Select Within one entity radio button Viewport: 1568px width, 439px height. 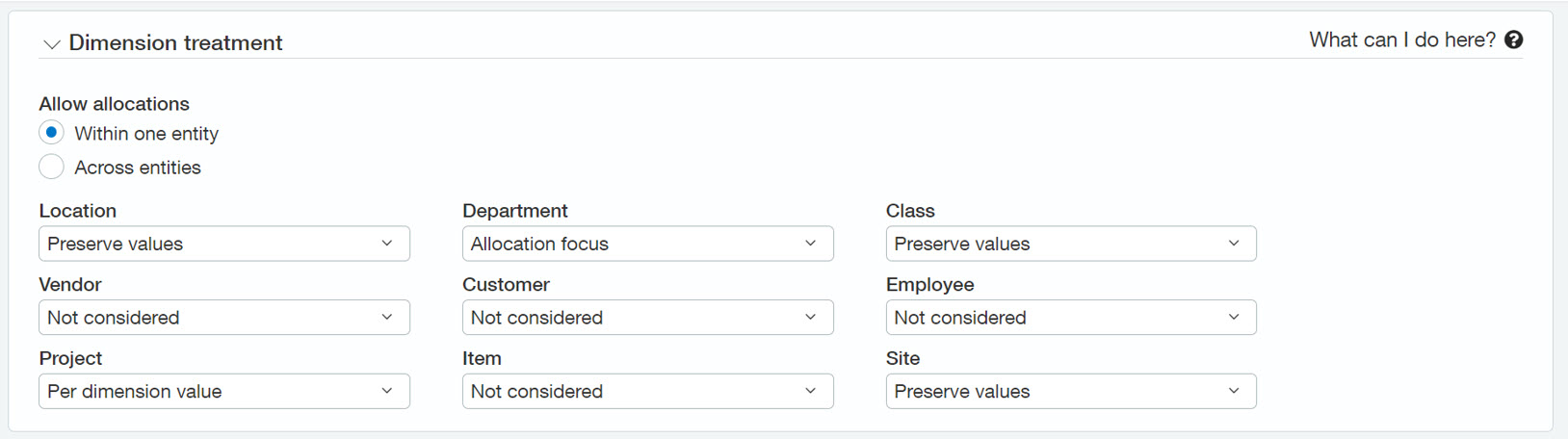click(x=52, y=133)
